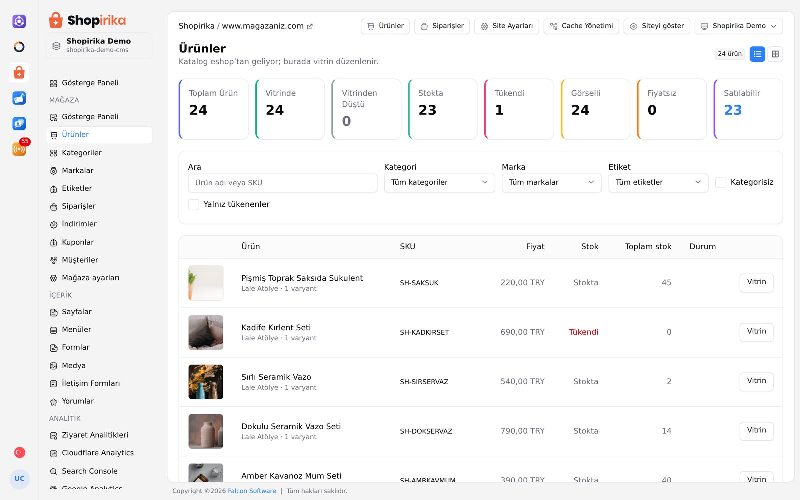800x500 pixels.
Task: Click the Etiketler sidebar icon
Action: click(54, 188)
